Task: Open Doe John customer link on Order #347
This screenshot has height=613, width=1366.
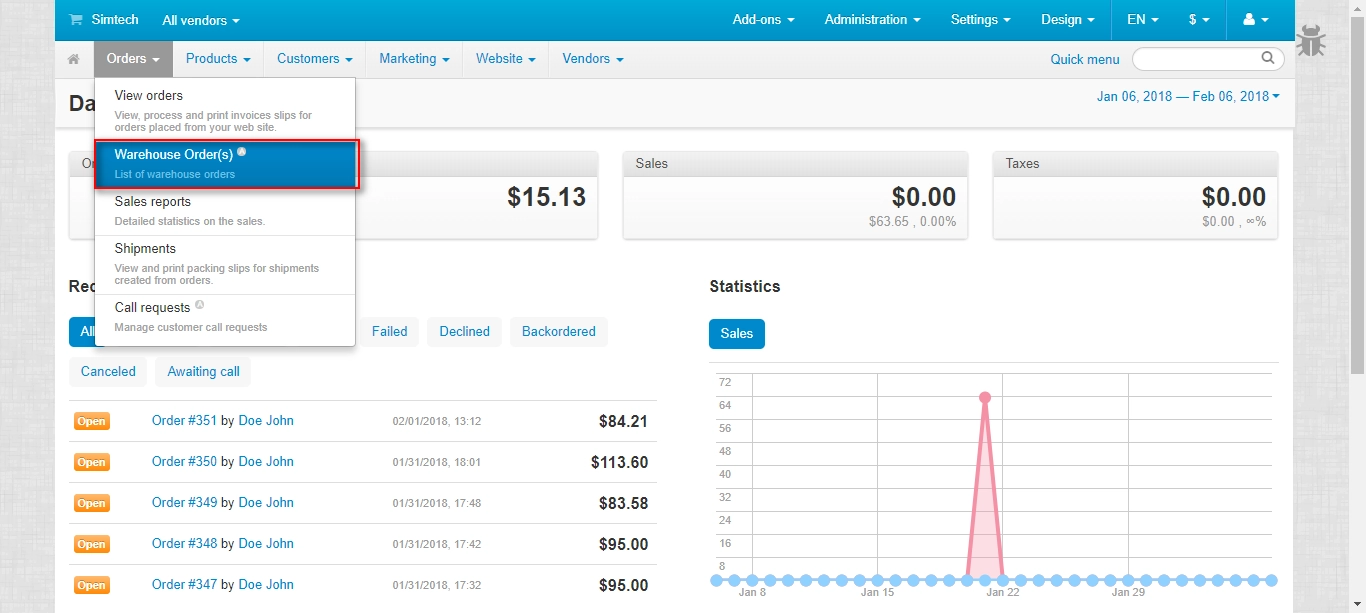Action: 266,585
